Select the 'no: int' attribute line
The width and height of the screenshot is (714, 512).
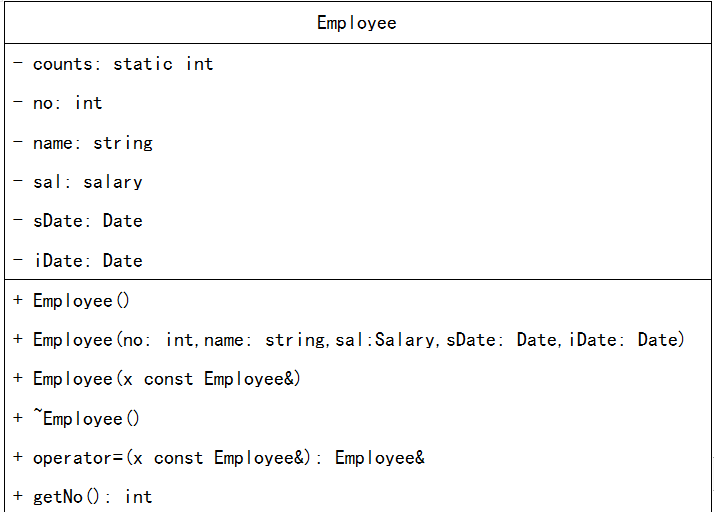[58, 103]
